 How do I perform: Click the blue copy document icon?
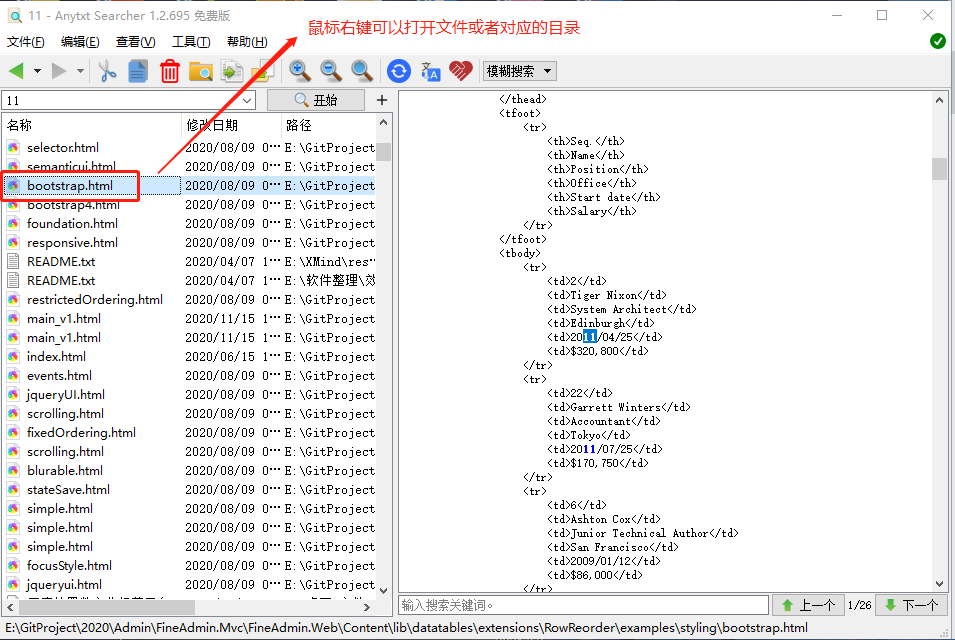(138, 71)
